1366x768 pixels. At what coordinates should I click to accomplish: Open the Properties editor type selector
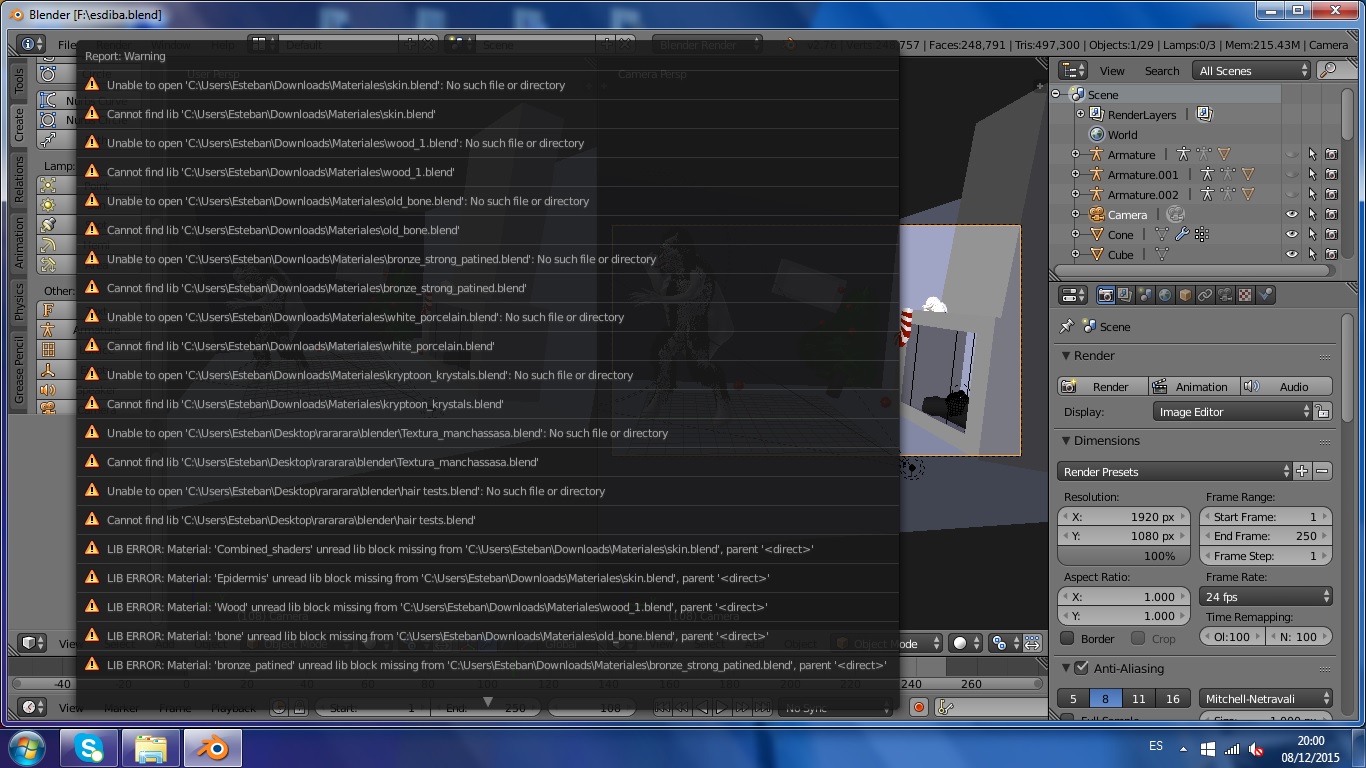pyautogui.click(x=1073, y=295)
